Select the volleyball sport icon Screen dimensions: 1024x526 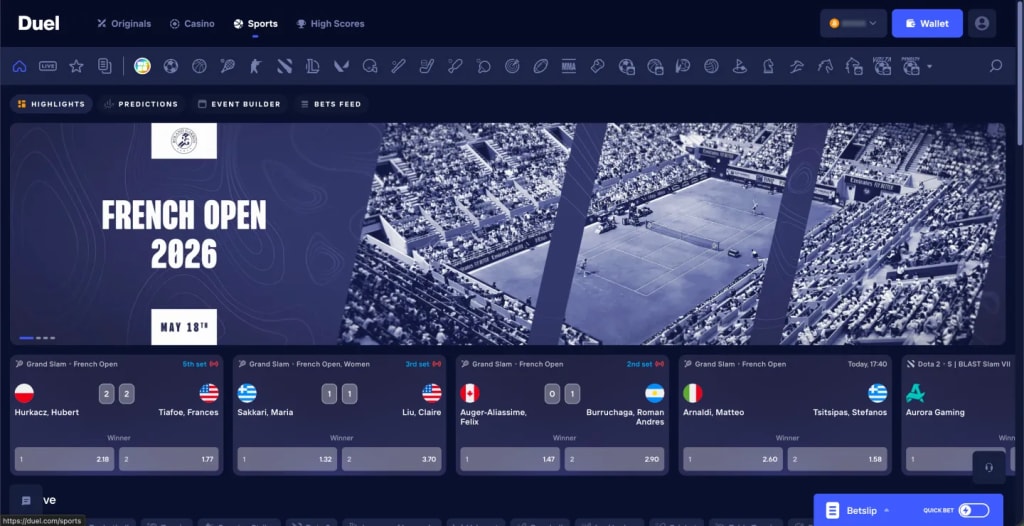711,66
